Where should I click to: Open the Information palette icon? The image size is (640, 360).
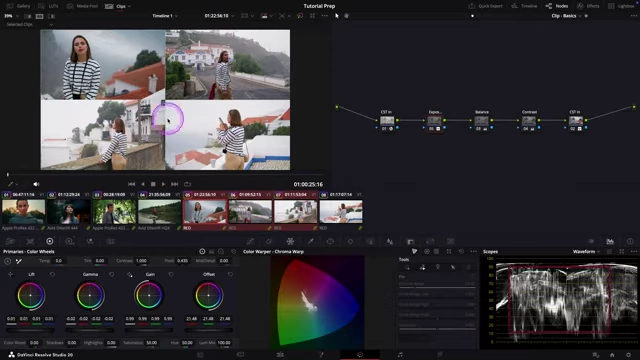[x=630, y=241]
